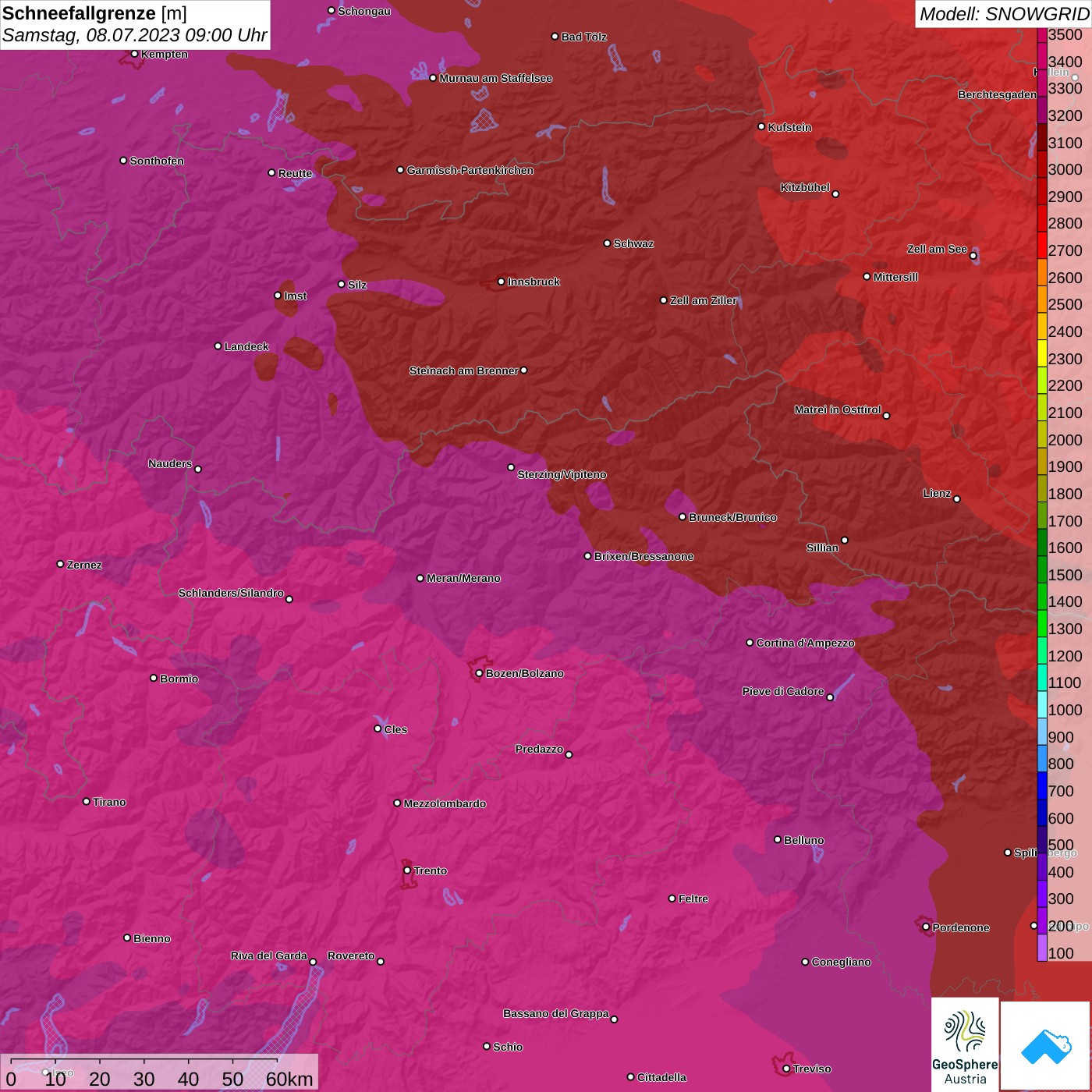This screenshot has height=1092, width=1092.
Task: Click the Bozen/Bolzano city marker
Action: click(x=479, y=673)
